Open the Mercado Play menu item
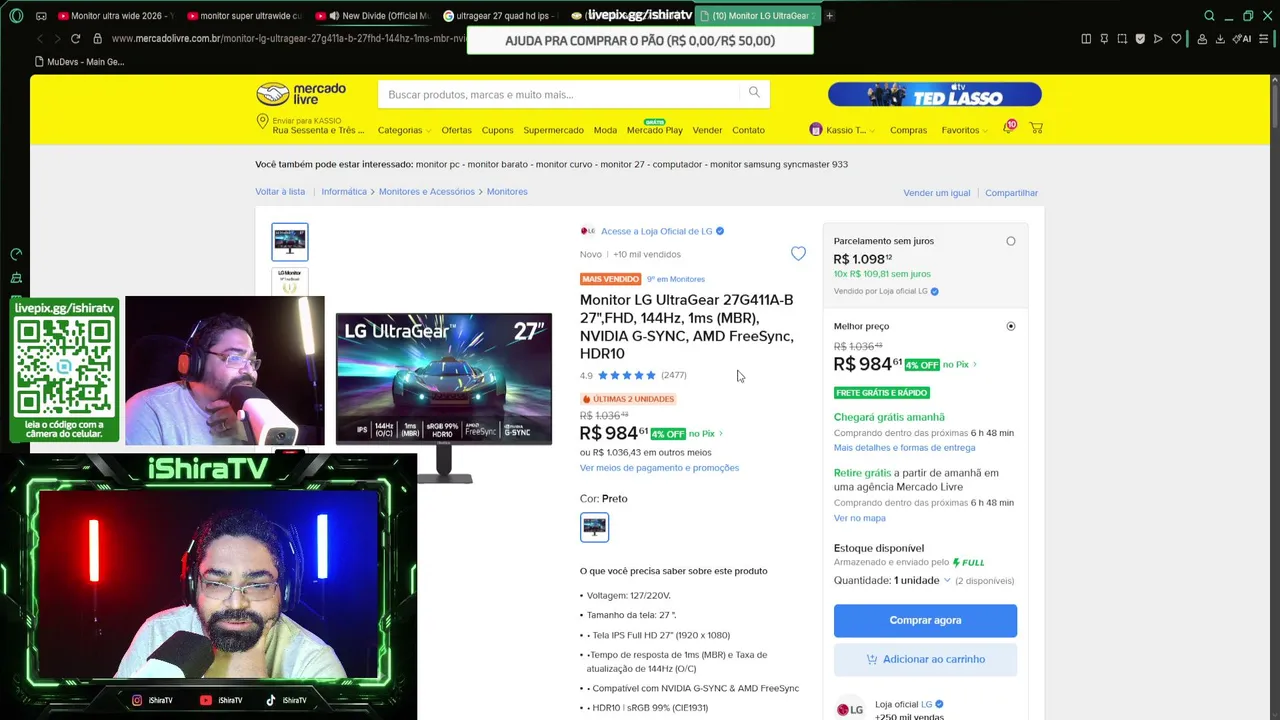 click(655, 130)
